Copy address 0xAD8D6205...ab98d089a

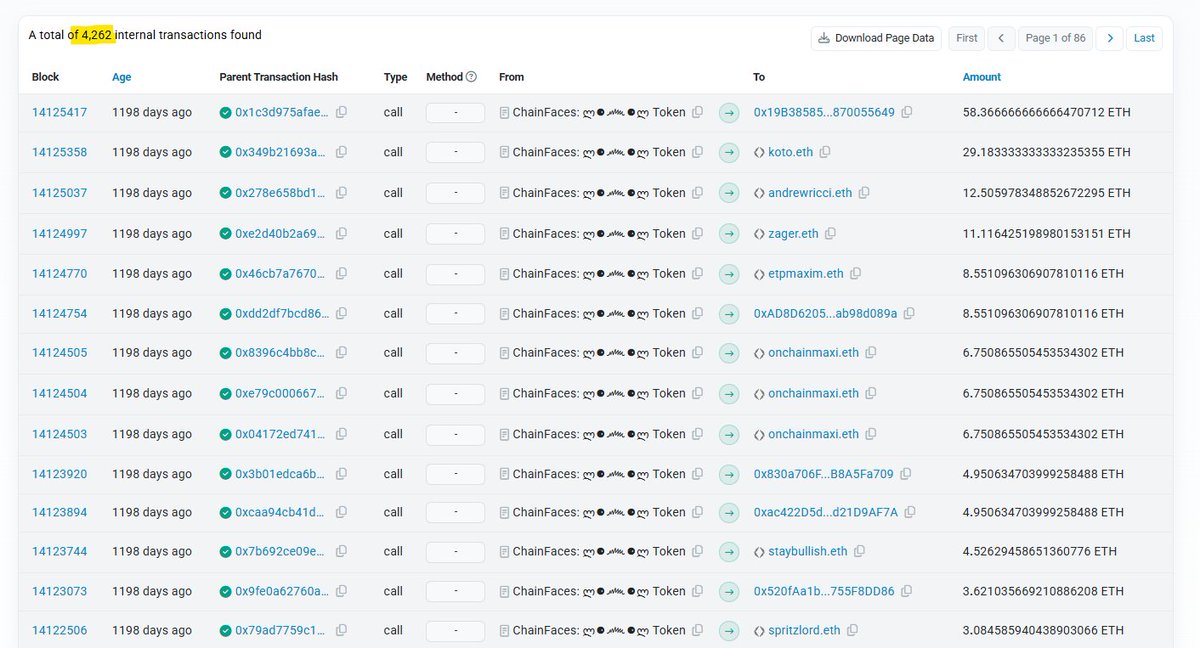tap(909, 313)
